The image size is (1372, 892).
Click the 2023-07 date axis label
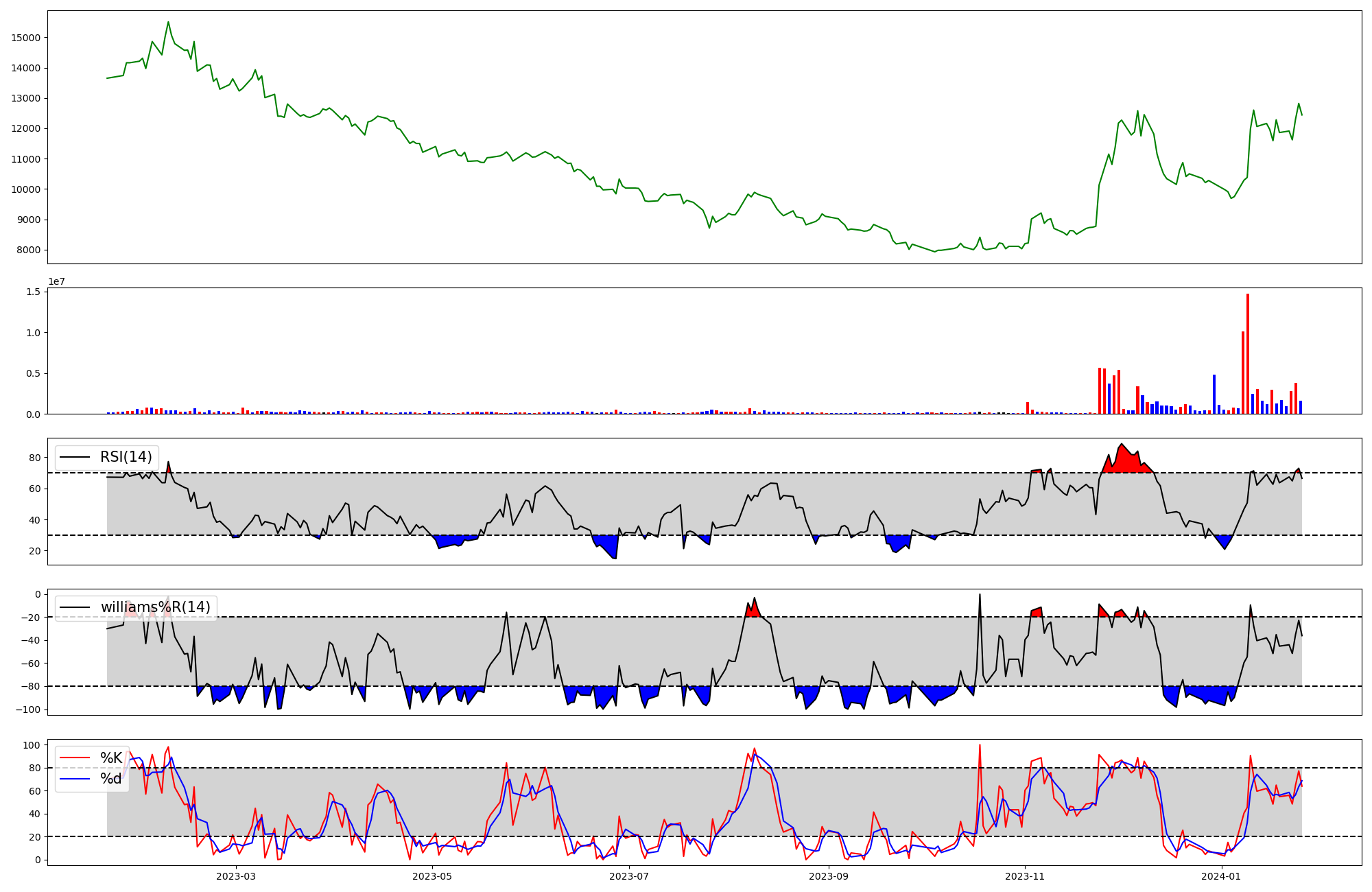coord(629,876)
